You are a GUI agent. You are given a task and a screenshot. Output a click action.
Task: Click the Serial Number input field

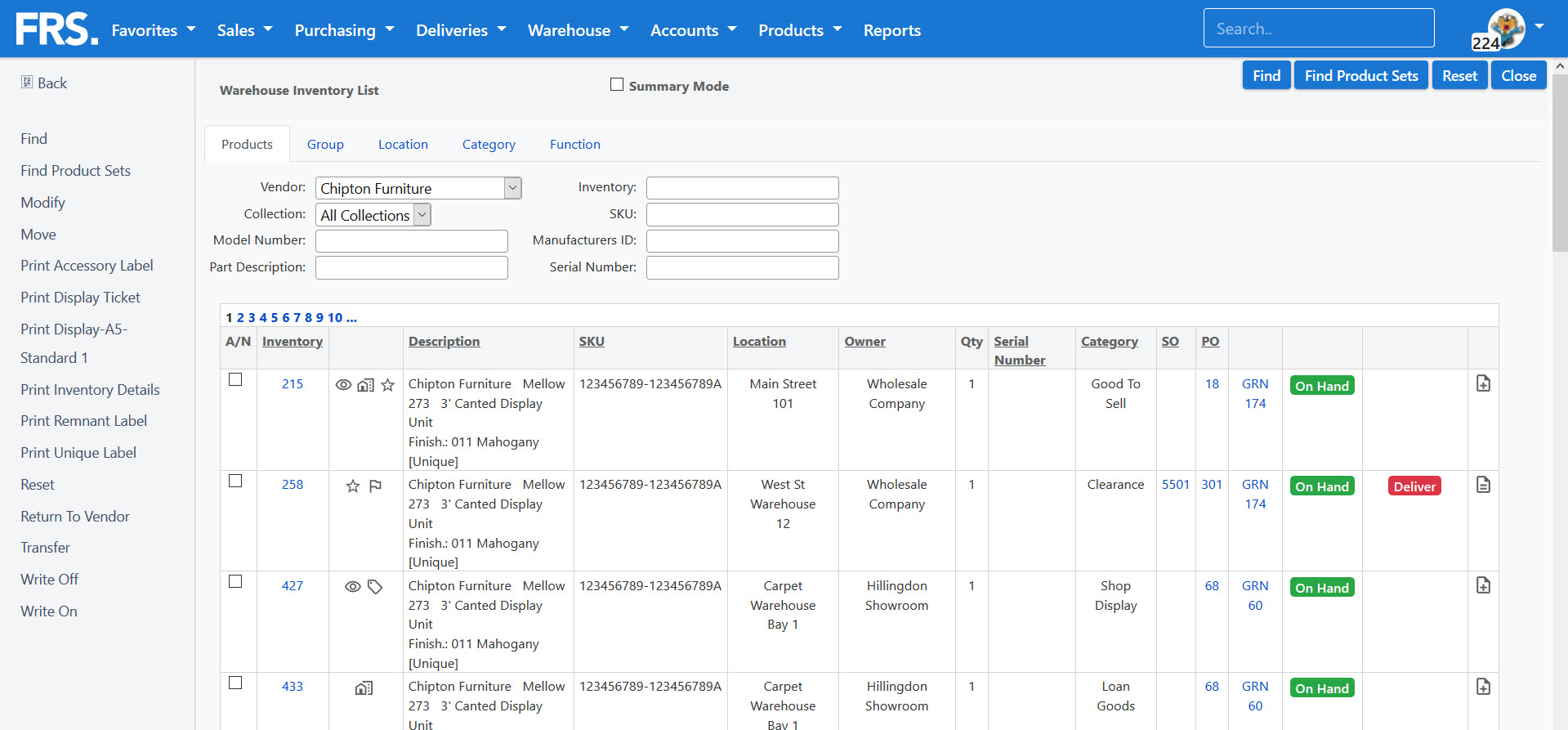[742, 267]
